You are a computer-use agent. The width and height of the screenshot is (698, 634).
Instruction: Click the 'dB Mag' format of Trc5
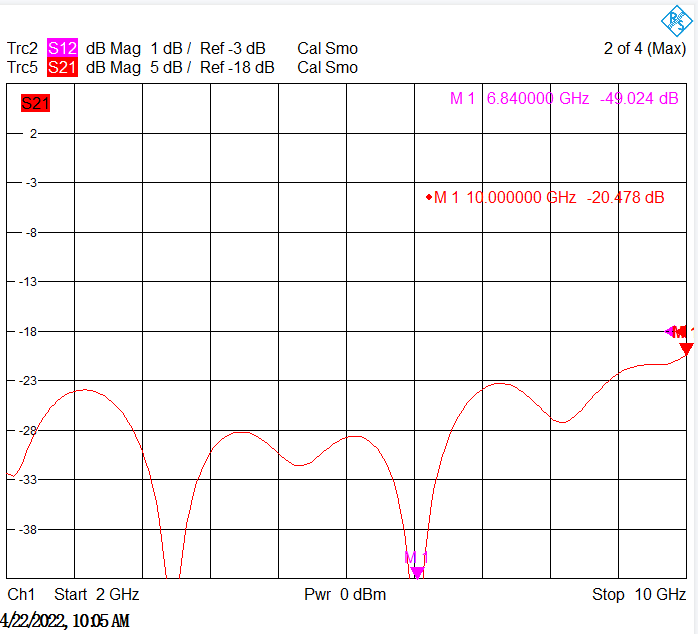[x=113, y=67]
